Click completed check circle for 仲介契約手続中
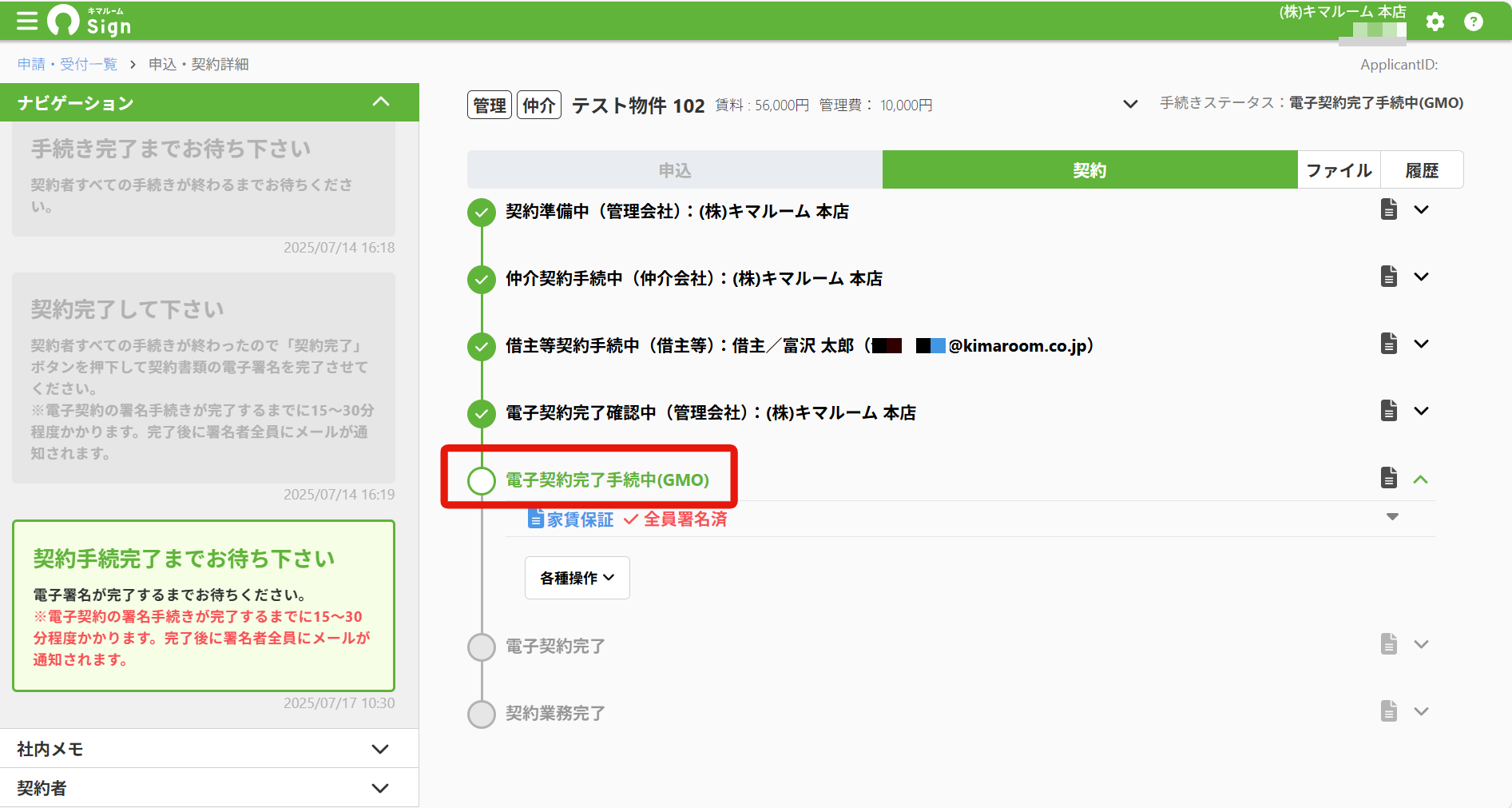Screen dimensions: 1512x808 click(481, 280)
